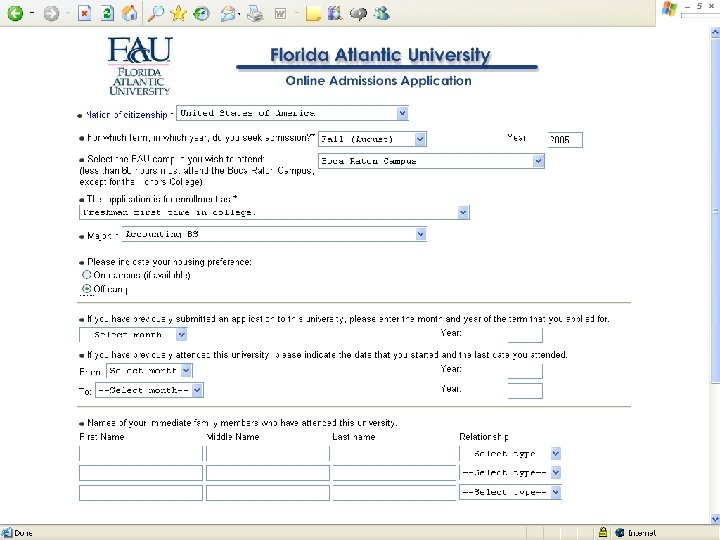Go to the Home page icon
This screenshot has width=720, height=540.
[x=130, y=13]
